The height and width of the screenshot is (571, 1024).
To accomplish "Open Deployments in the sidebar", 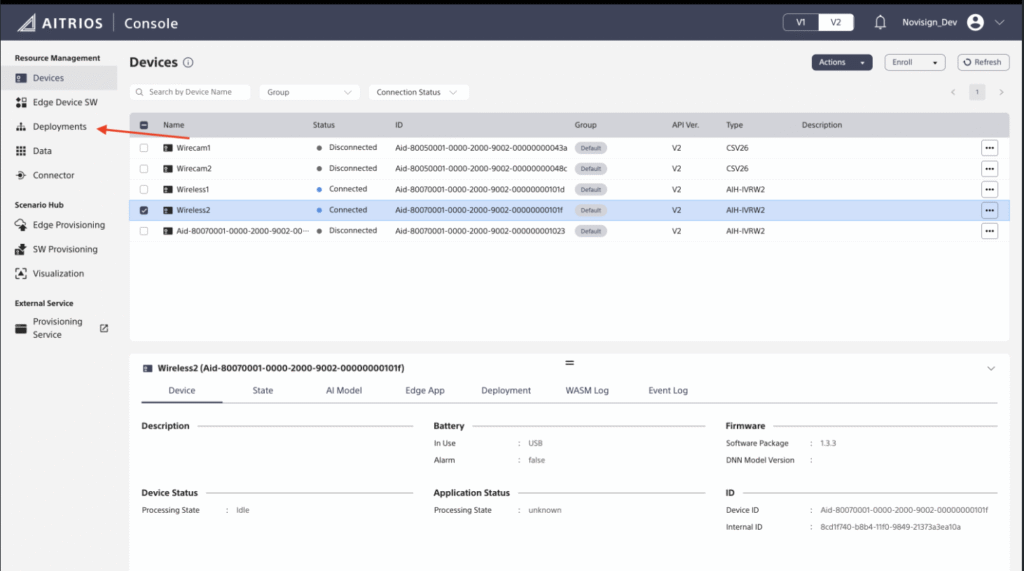I will (x=59, y=127).
